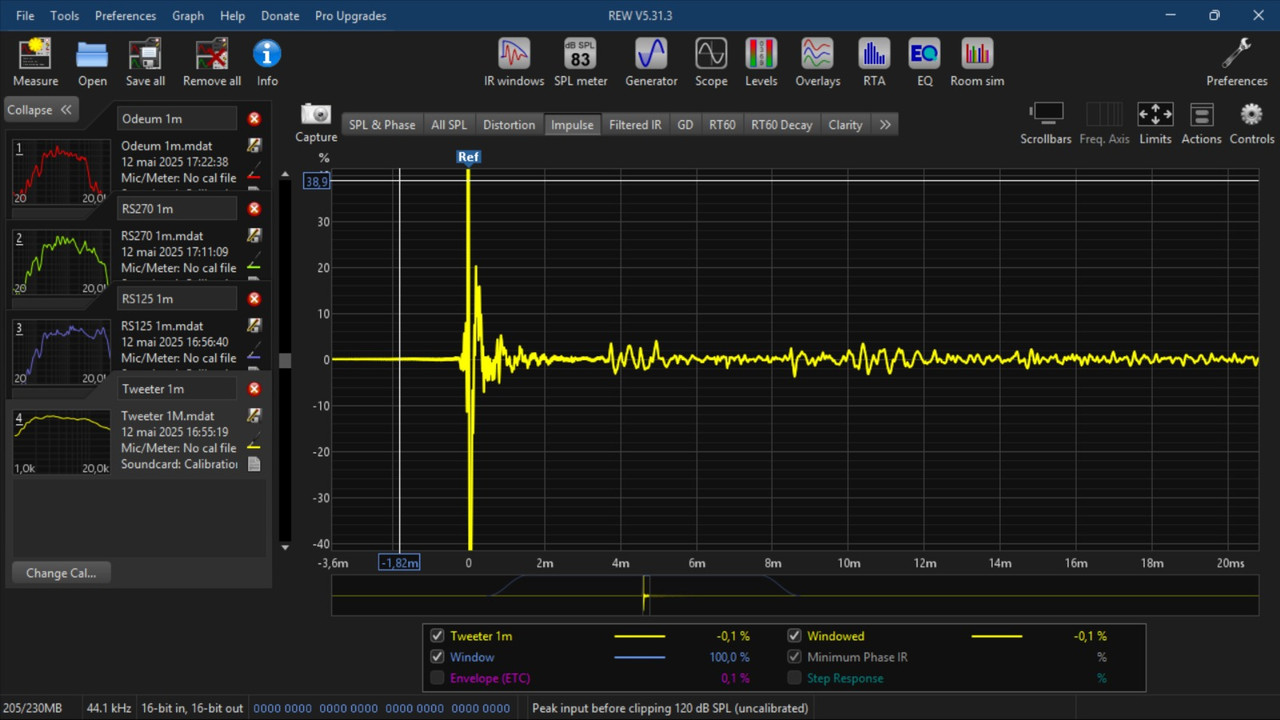Open the SPL meter
Viewport: 1280px width, 720px height.
(x=581, y=54)
